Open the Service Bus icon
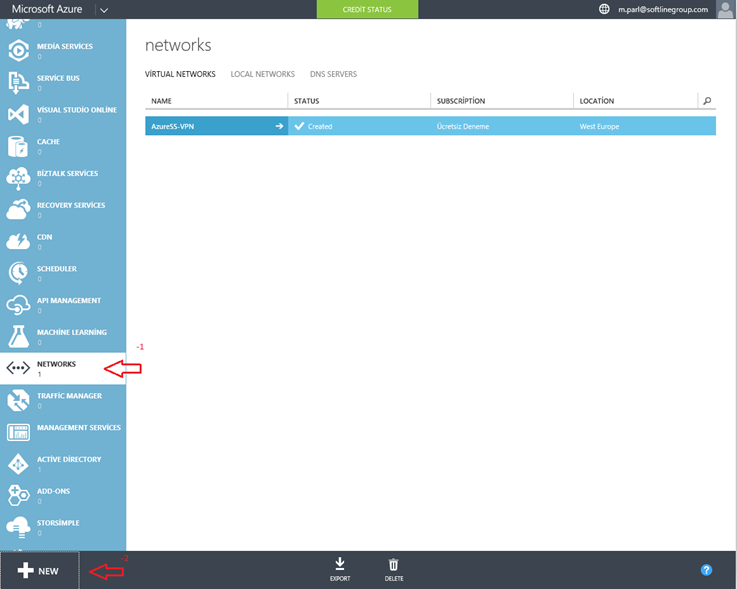This screenshot has height=589, width=737. point(18,82)
